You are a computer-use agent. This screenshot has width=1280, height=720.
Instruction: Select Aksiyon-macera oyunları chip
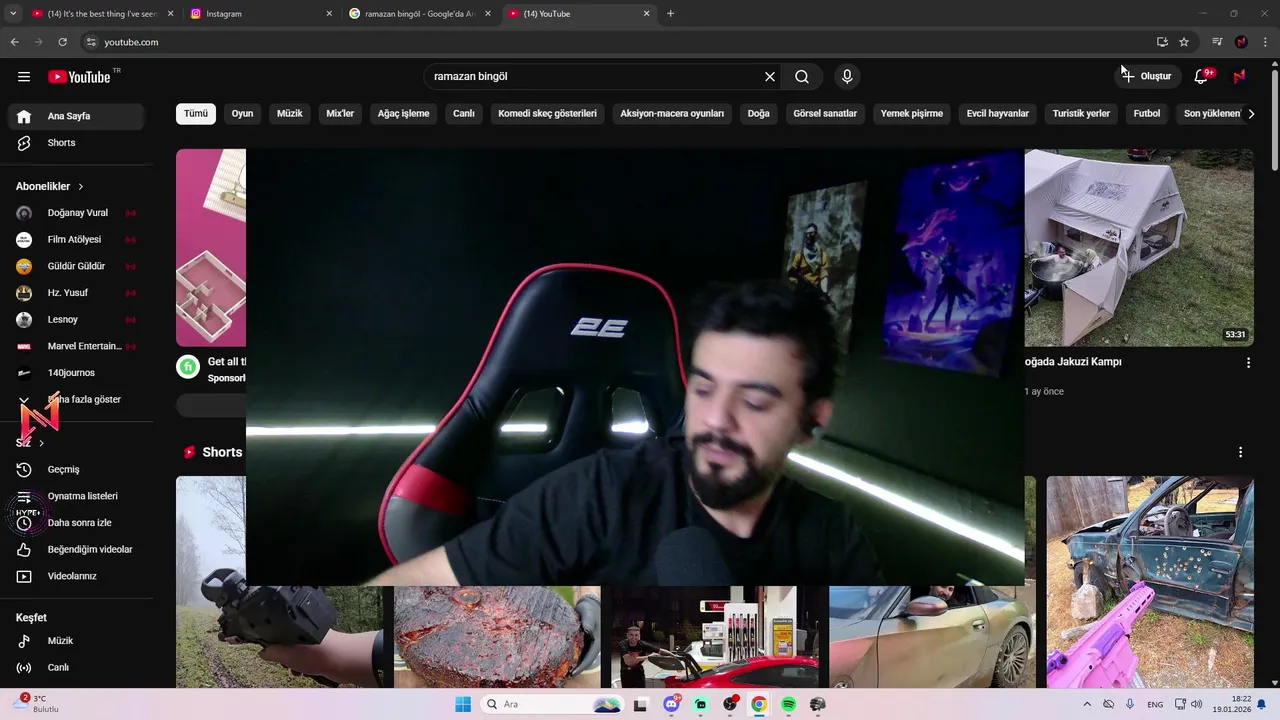(672, 114)
